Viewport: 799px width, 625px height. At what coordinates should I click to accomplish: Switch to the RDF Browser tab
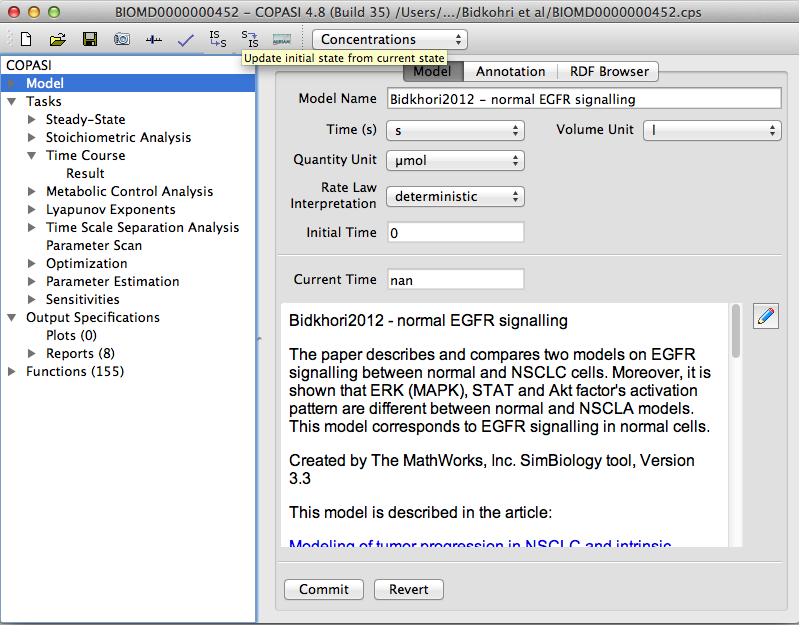[x=609, y=72]
